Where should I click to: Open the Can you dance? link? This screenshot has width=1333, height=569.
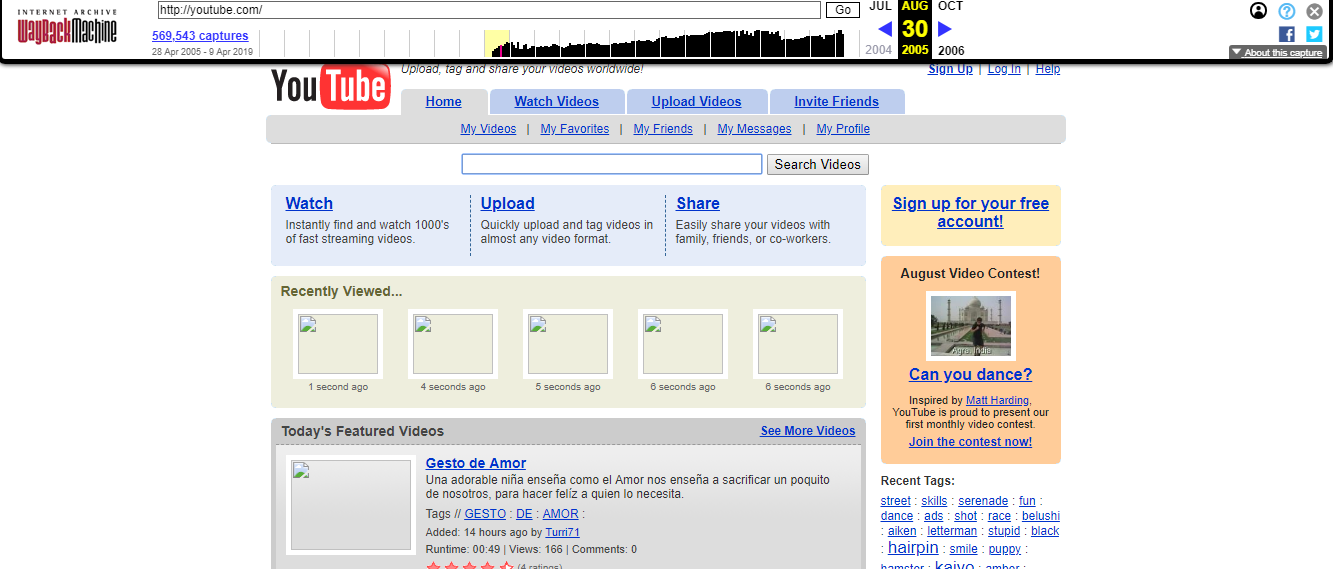click(x=971, y=375)
